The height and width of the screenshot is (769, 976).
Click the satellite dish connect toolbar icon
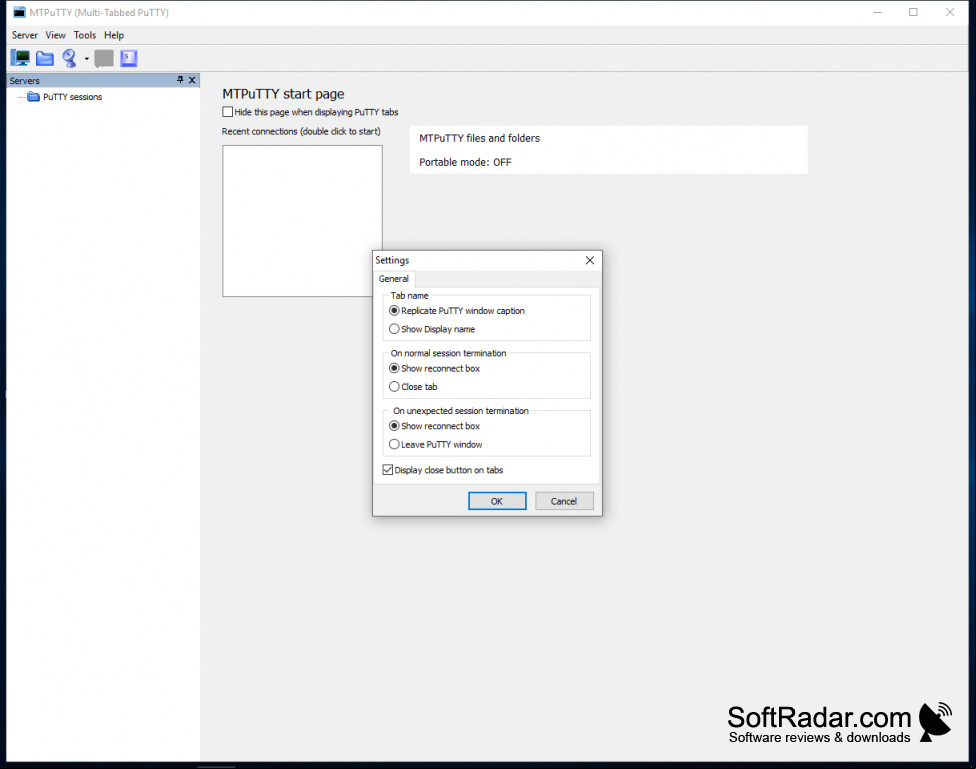click(x=69, y=59)
